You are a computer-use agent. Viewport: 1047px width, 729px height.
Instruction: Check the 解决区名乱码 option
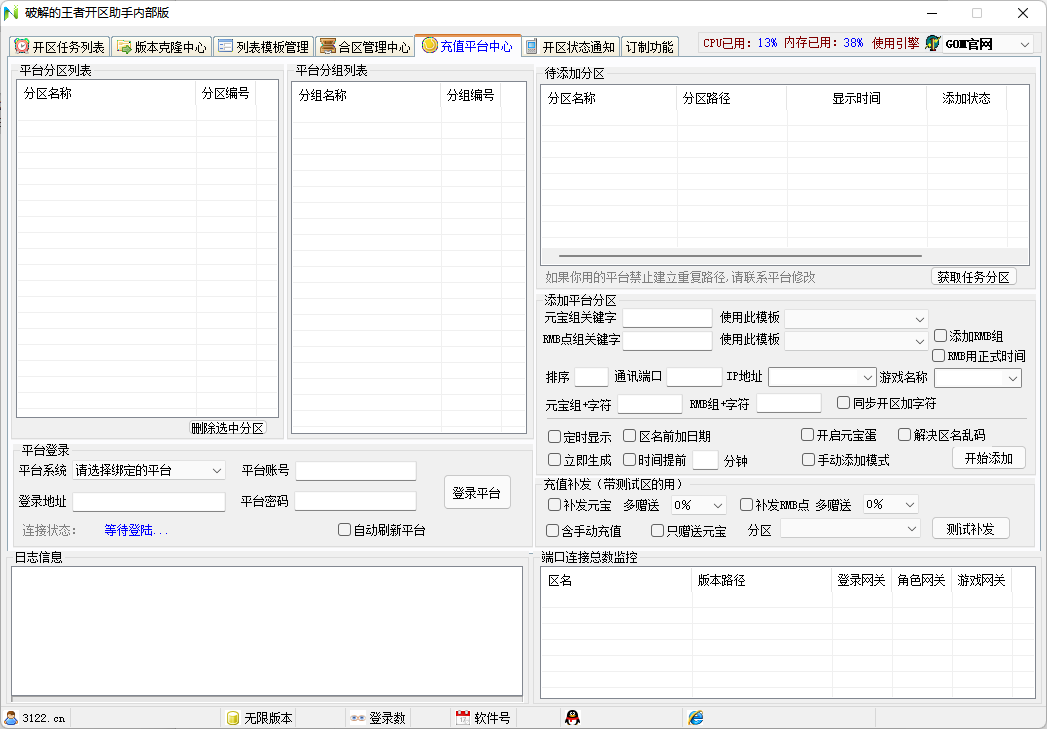(905, 435)
